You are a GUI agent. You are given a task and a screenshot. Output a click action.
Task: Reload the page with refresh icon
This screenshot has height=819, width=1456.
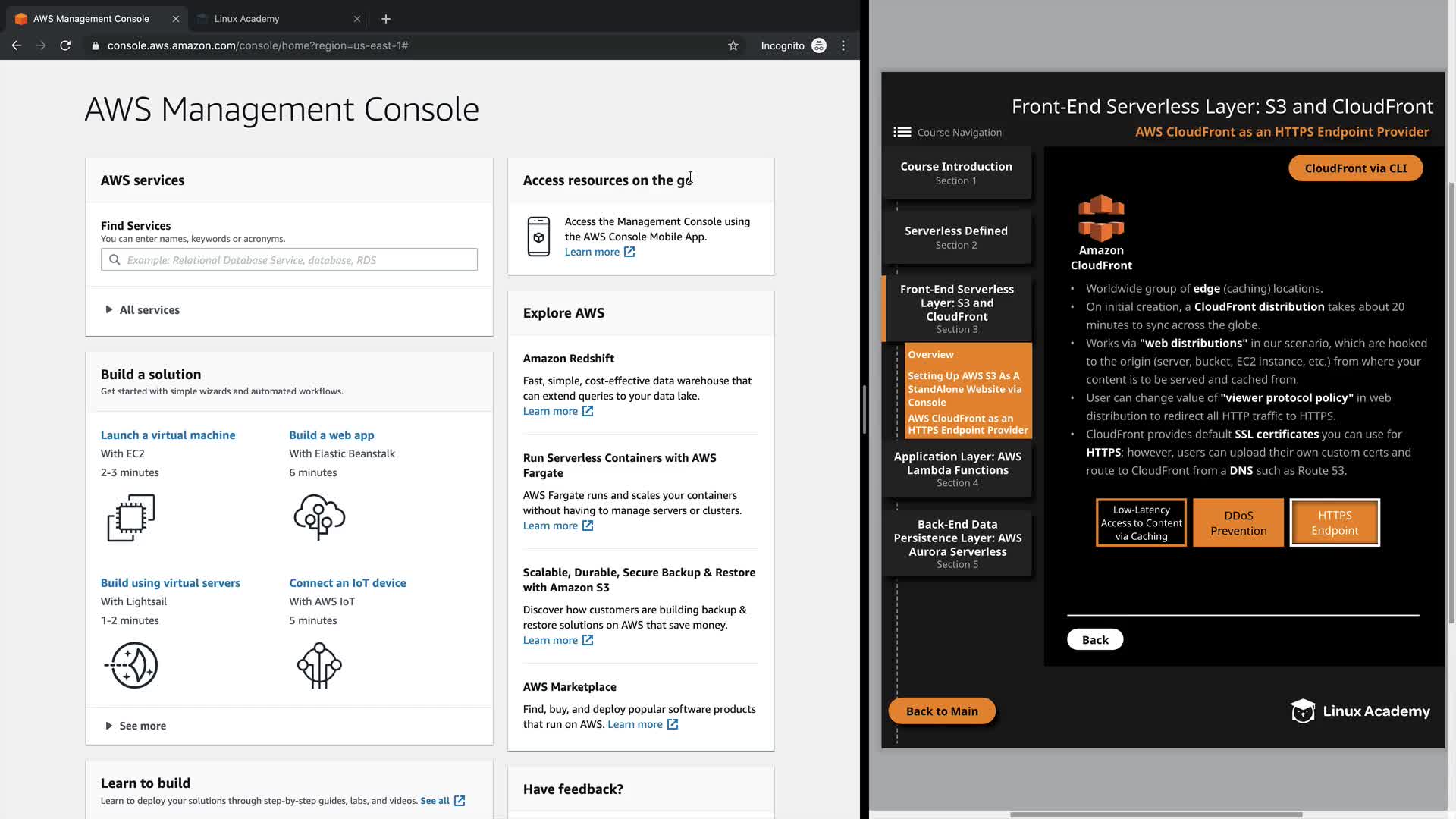tap(65, 45)
